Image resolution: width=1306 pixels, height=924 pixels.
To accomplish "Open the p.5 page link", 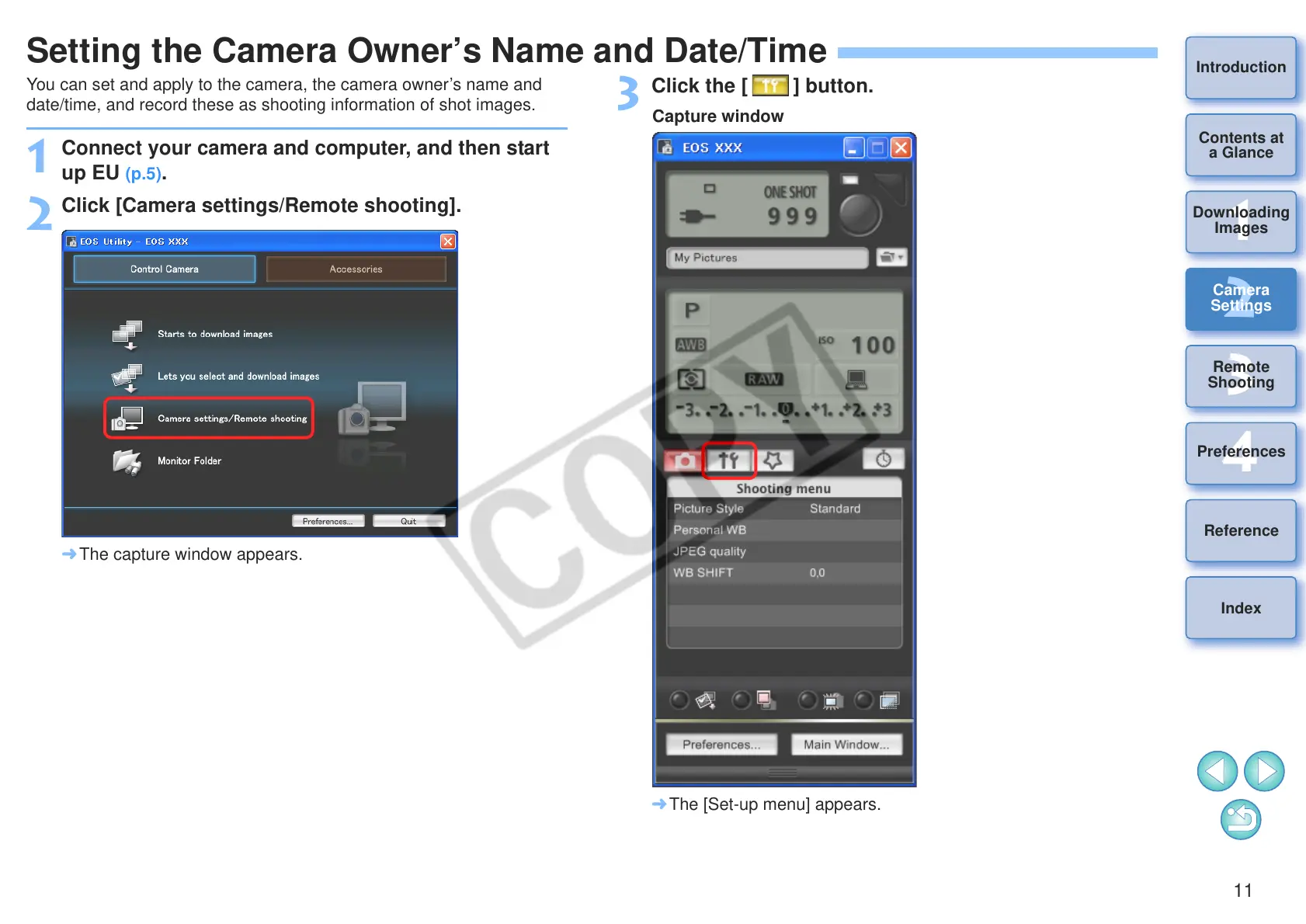I will coord(144,174).
